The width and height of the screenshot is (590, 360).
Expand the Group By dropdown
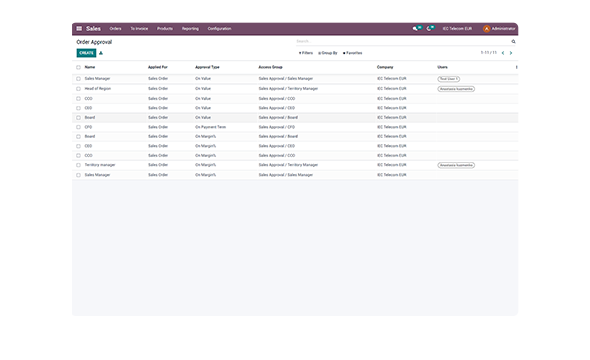tap(328, 53)
